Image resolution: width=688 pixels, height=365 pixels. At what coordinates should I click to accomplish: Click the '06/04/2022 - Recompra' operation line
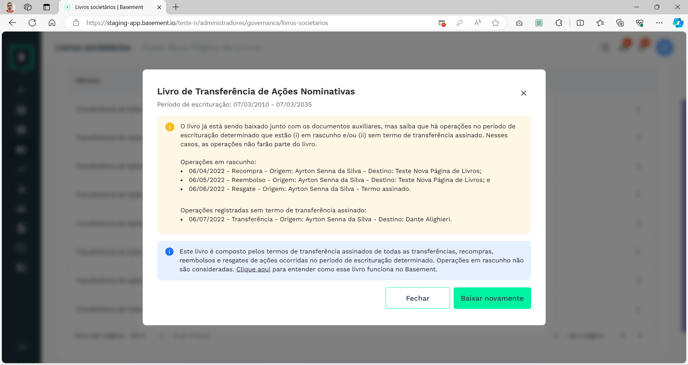[335, 171]
